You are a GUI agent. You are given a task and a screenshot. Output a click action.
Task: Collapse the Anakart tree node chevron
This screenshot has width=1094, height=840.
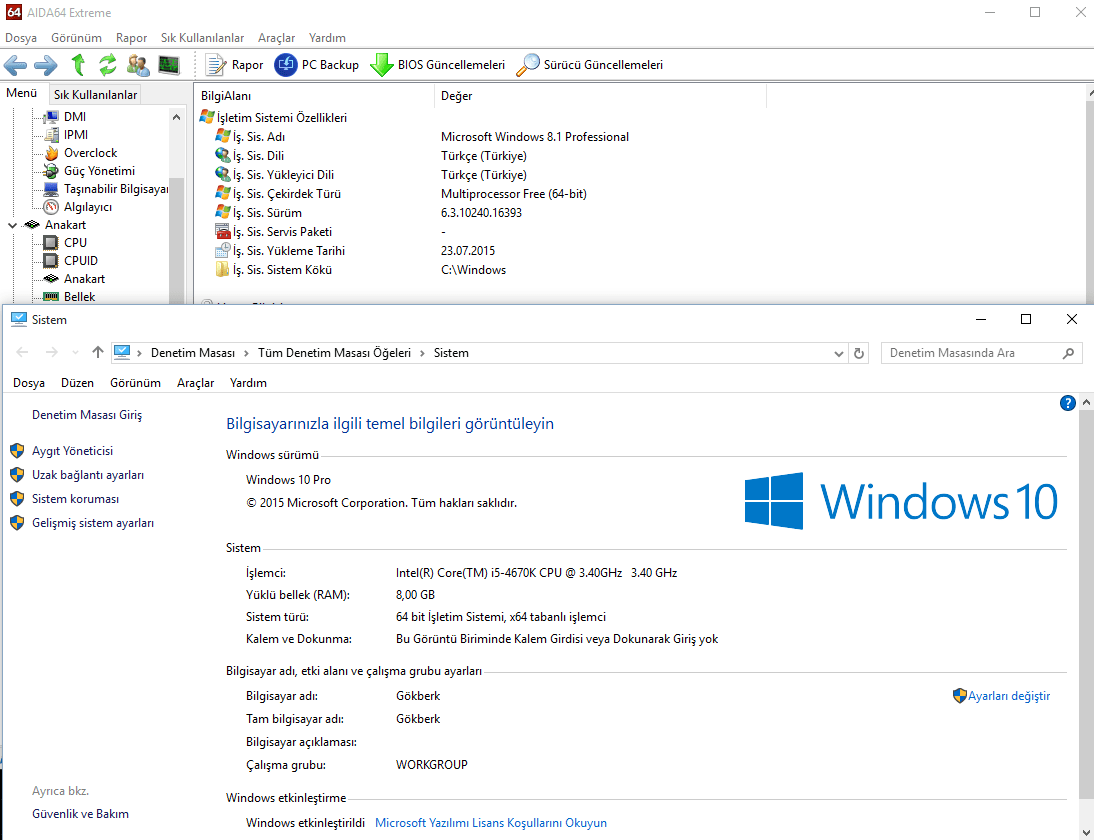(12, 225)
